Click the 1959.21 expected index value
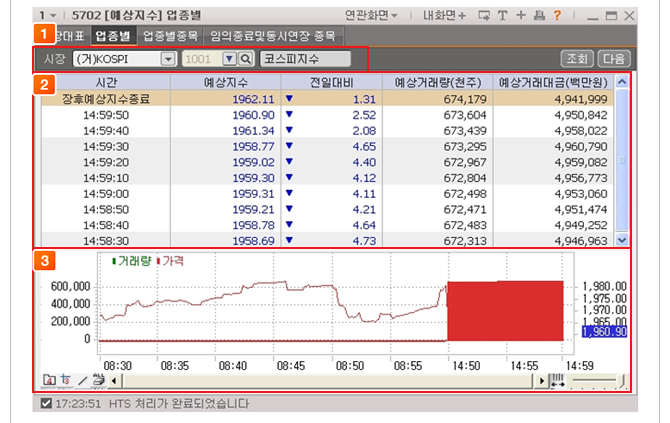Viewport: 670px width, 423px height. (253, 210)
